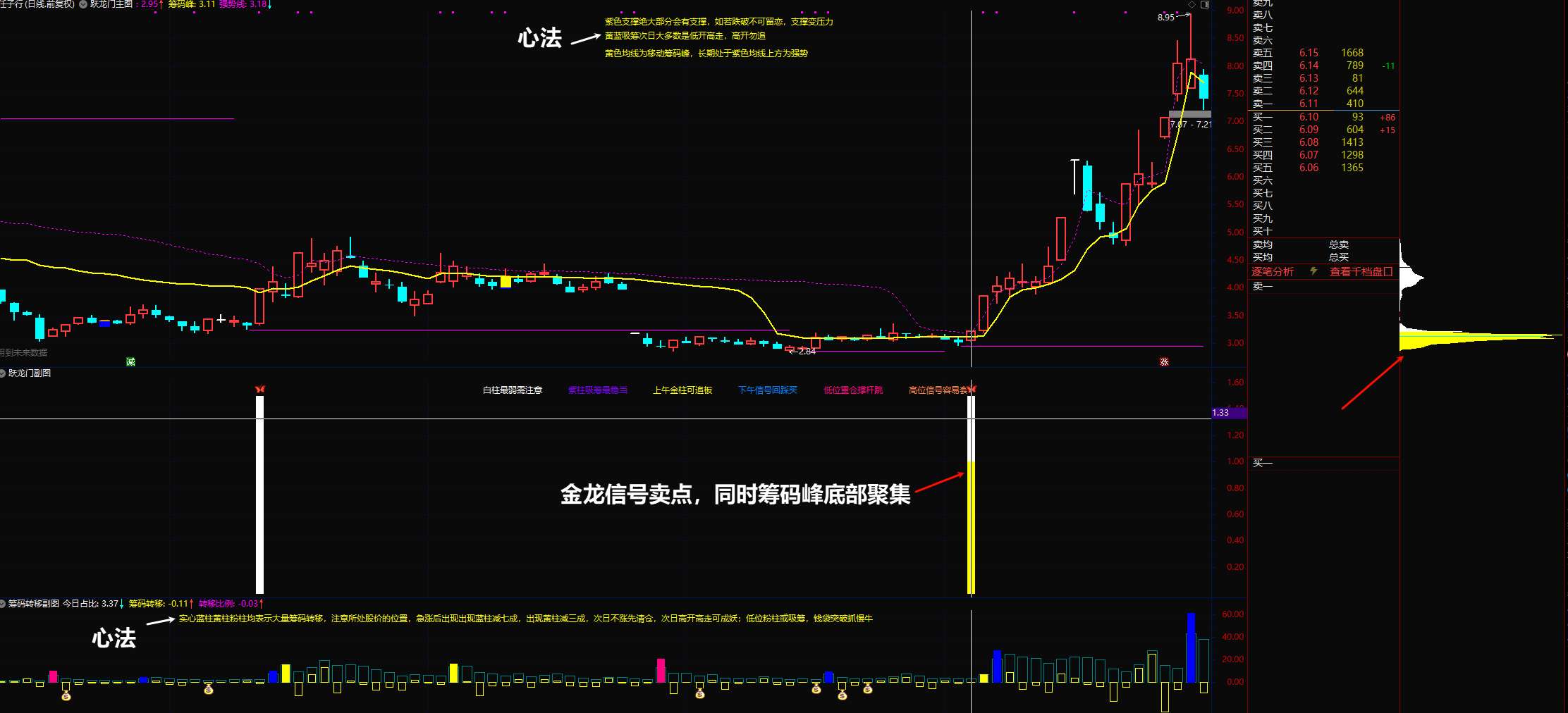Select the 买五 row at 6.06
This screenshot has width=1568, height=713.
coord(1323,168)
